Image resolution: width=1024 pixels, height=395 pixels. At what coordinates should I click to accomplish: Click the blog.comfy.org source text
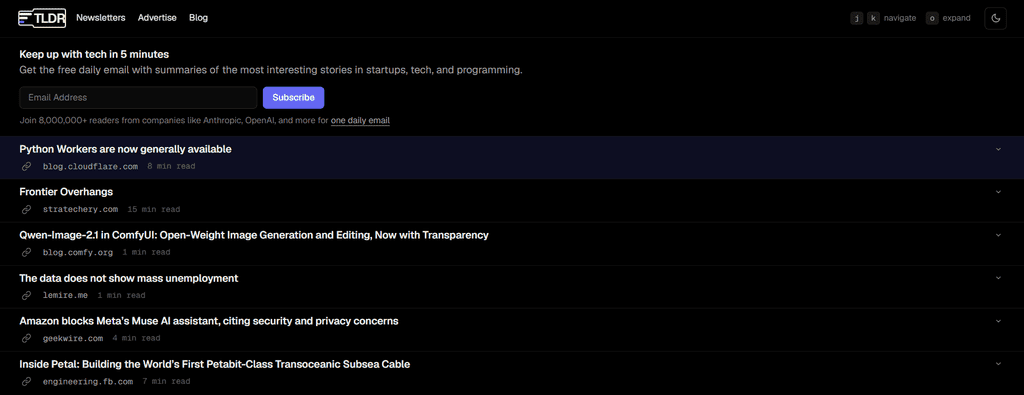78,252
